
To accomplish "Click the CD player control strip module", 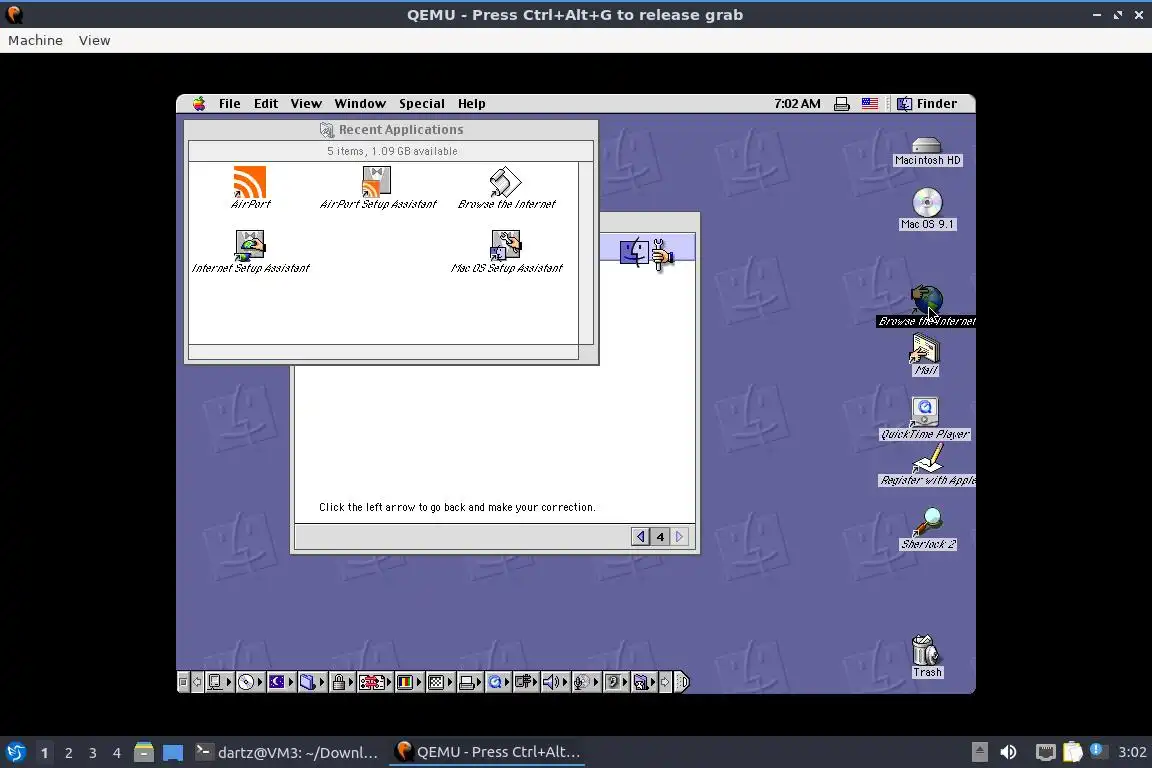I will click(x=246, y=682).
